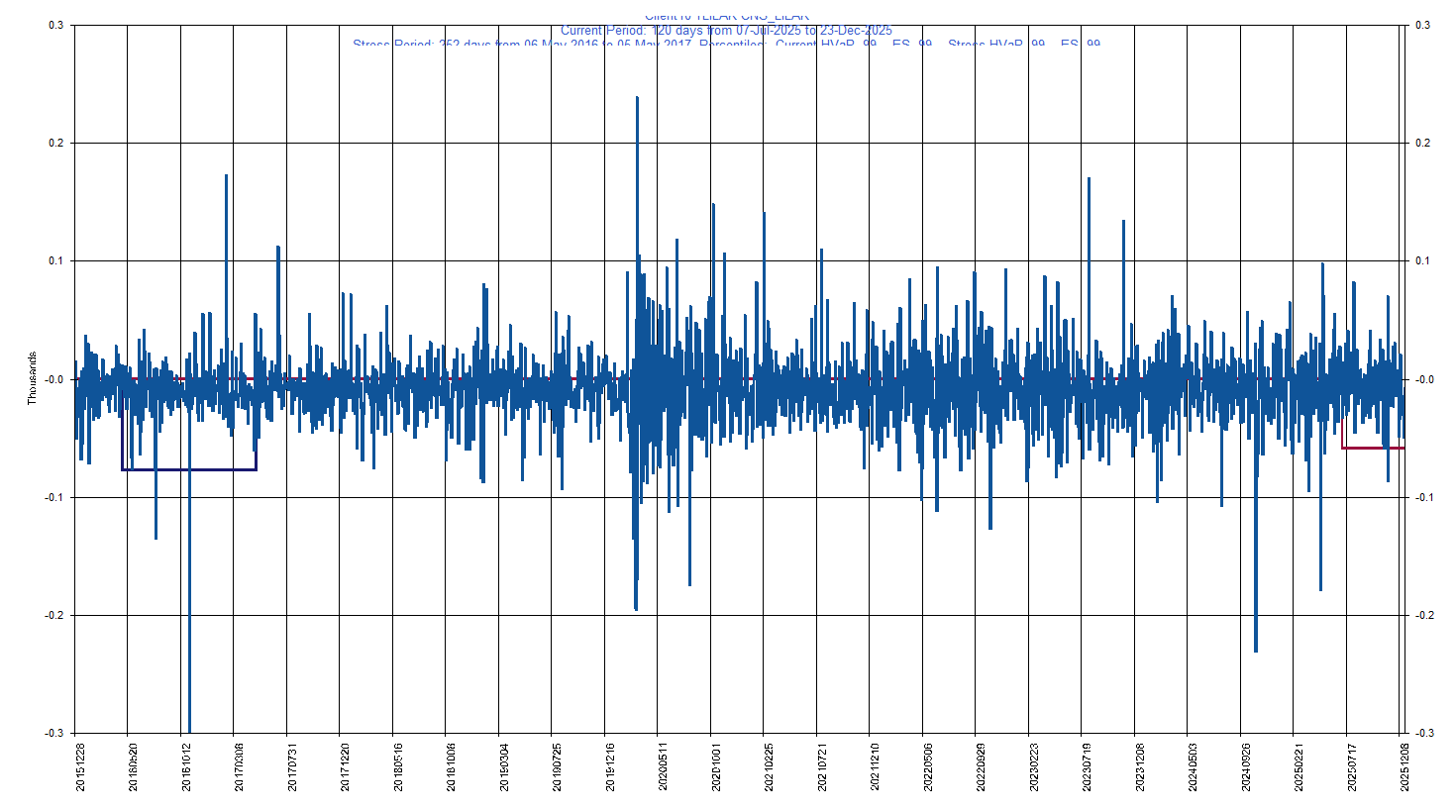
Task: Click the deep negative spike near 20240926
Action: (x=1256, y=649)
